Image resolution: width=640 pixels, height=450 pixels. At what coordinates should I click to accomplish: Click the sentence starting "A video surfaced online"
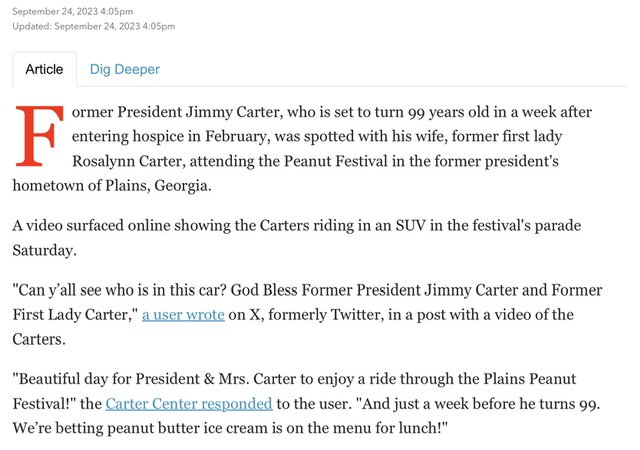click(297, 238)
